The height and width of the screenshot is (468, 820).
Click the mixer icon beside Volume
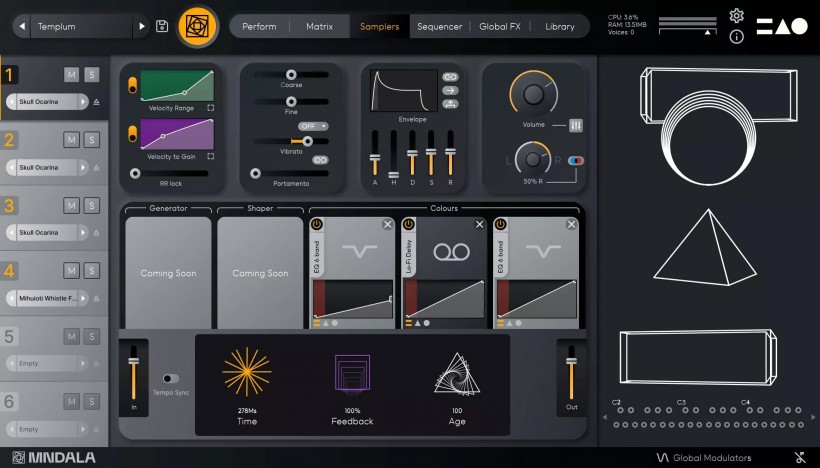click(x=576, y=125)
